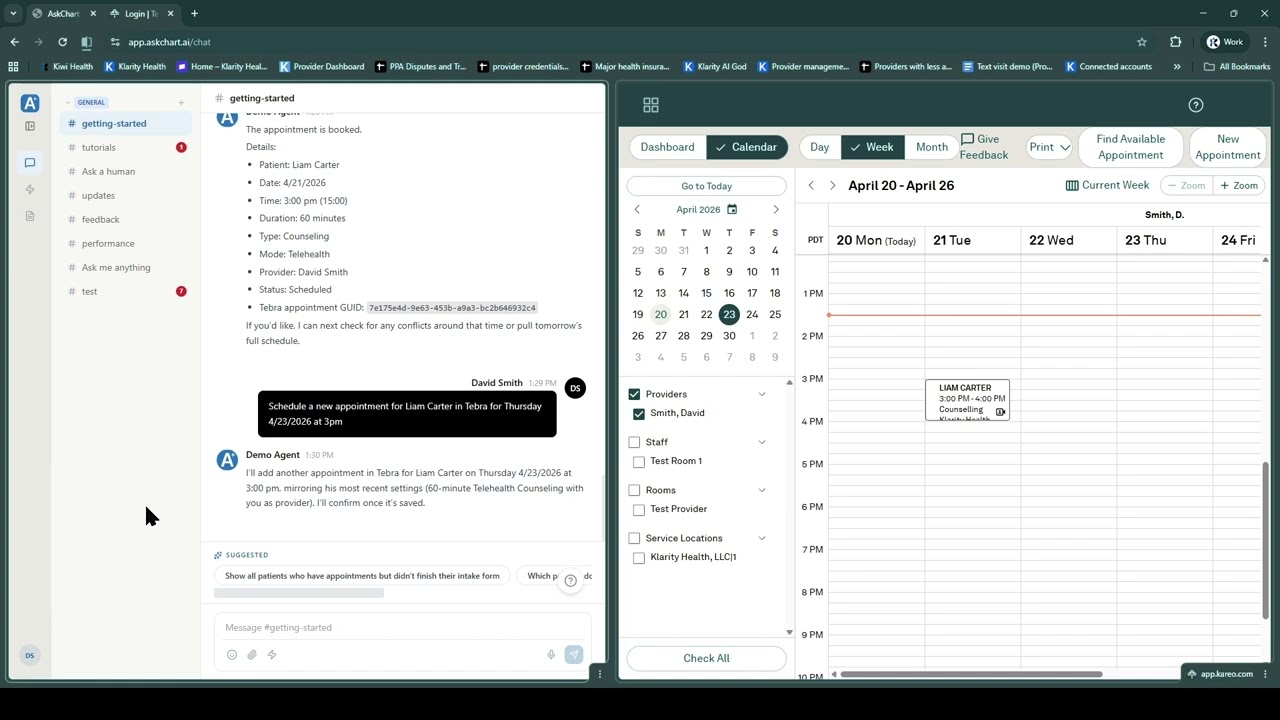1280x720 pixels.
Task: Switch to Day view
Action: coord(819,147)
